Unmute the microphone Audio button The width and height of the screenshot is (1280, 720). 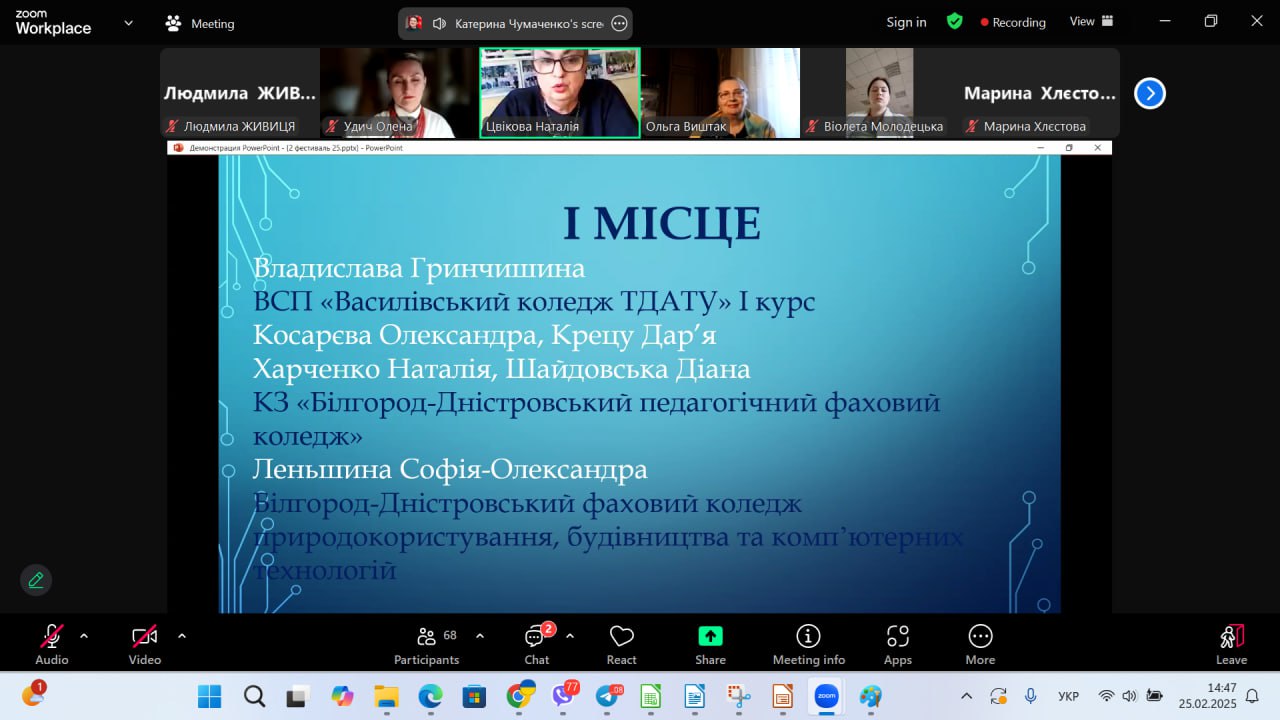51,643
